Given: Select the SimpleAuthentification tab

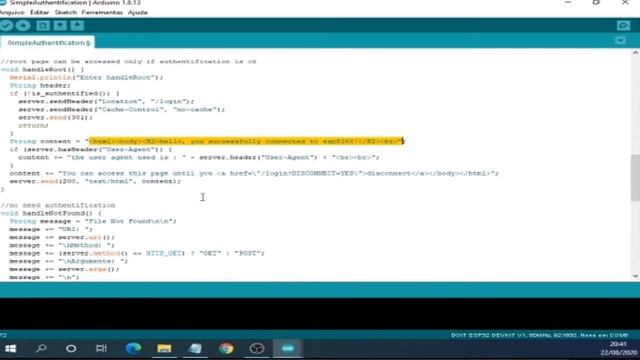Looking at the screenshot, I should click(x=48, y=42).
